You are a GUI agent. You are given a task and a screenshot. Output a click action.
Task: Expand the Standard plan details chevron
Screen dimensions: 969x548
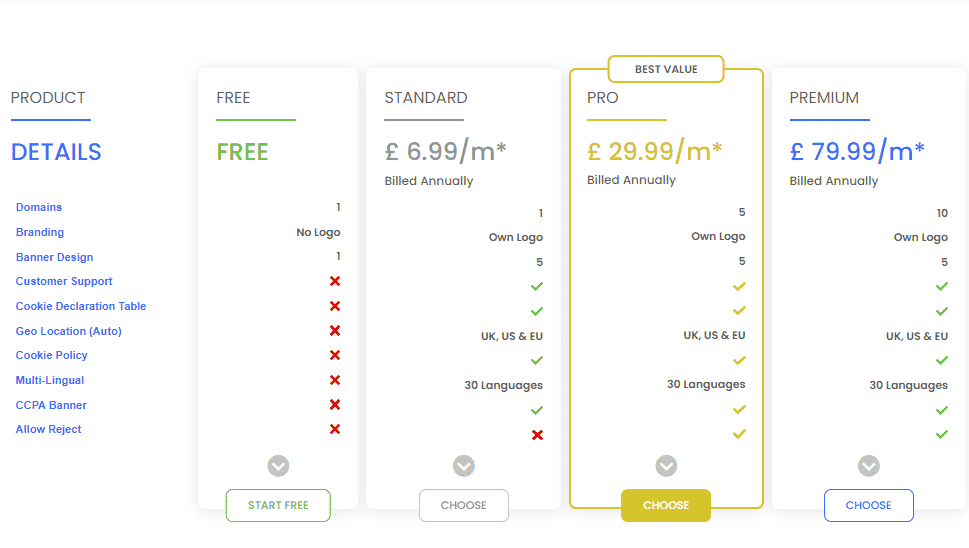(x=463, y=466)
